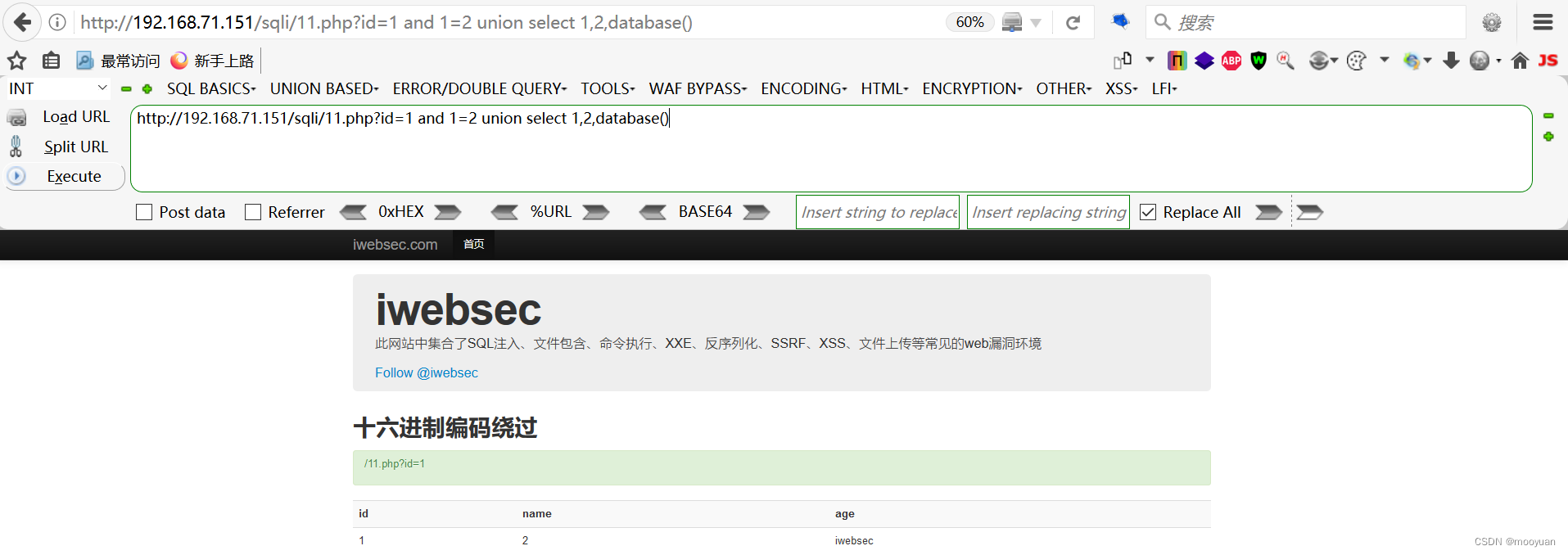The width and height of the screenshot is (1568, 555).
Task: Focus the Insert replacing string field
Action: tap(1048, 212)
